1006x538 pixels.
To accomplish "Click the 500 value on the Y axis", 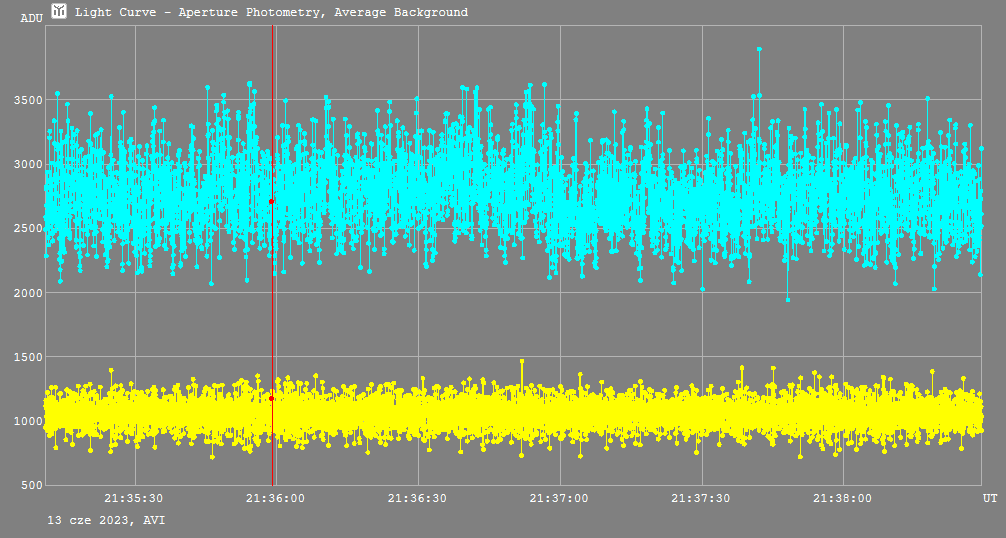I will [x=31, y=485].
